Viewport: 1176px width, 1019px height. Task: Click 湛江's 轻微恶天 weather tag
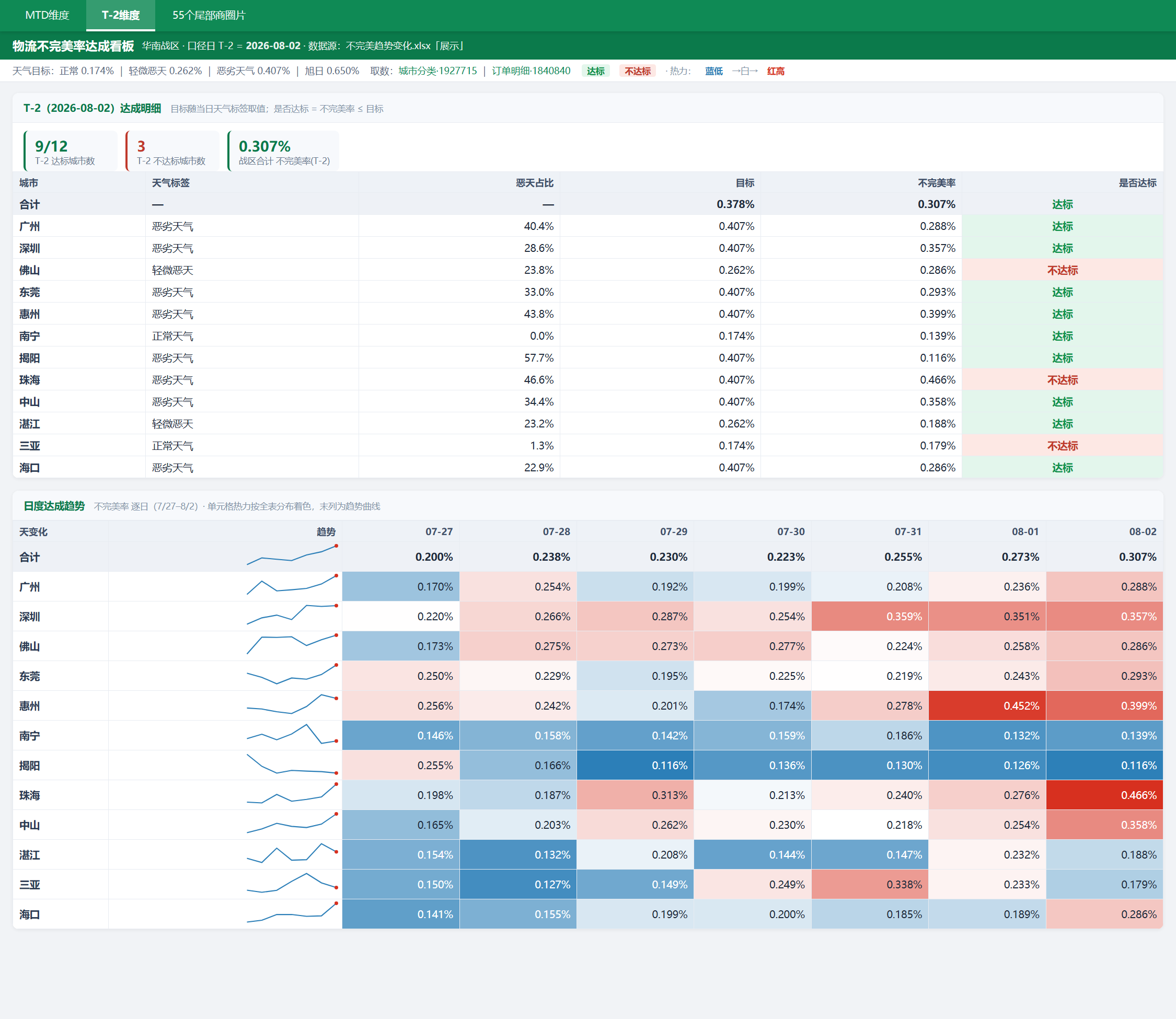pos(172,424)
